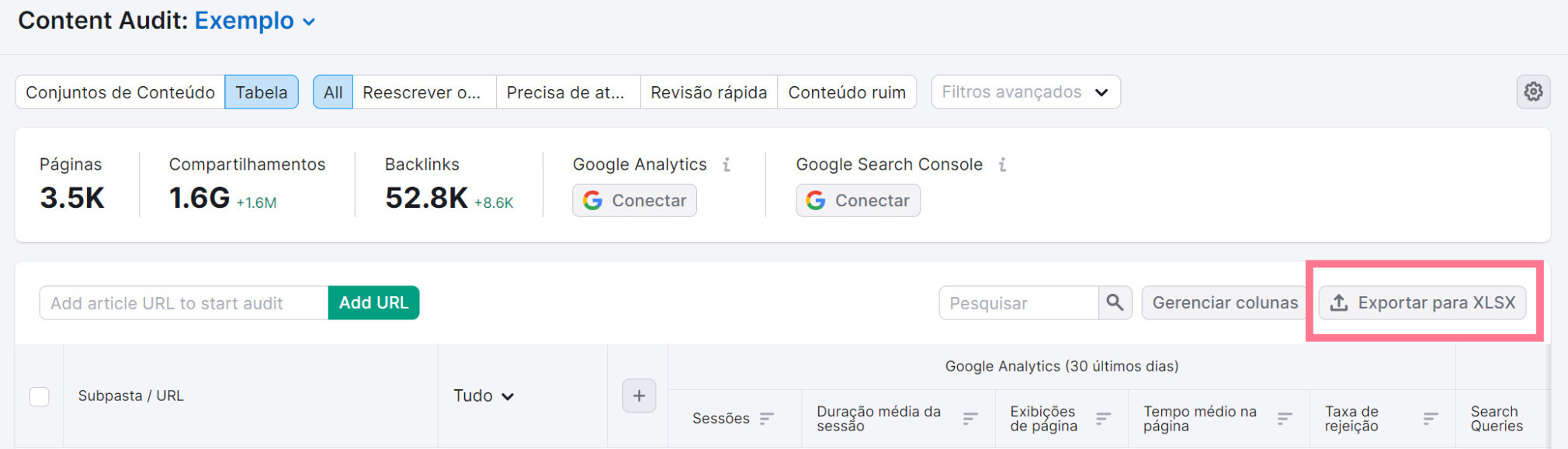1568x449 pixels.
Task: Click the info icon beside Google Search Console
Action: pyautogui.click(x=1002, y=164)
